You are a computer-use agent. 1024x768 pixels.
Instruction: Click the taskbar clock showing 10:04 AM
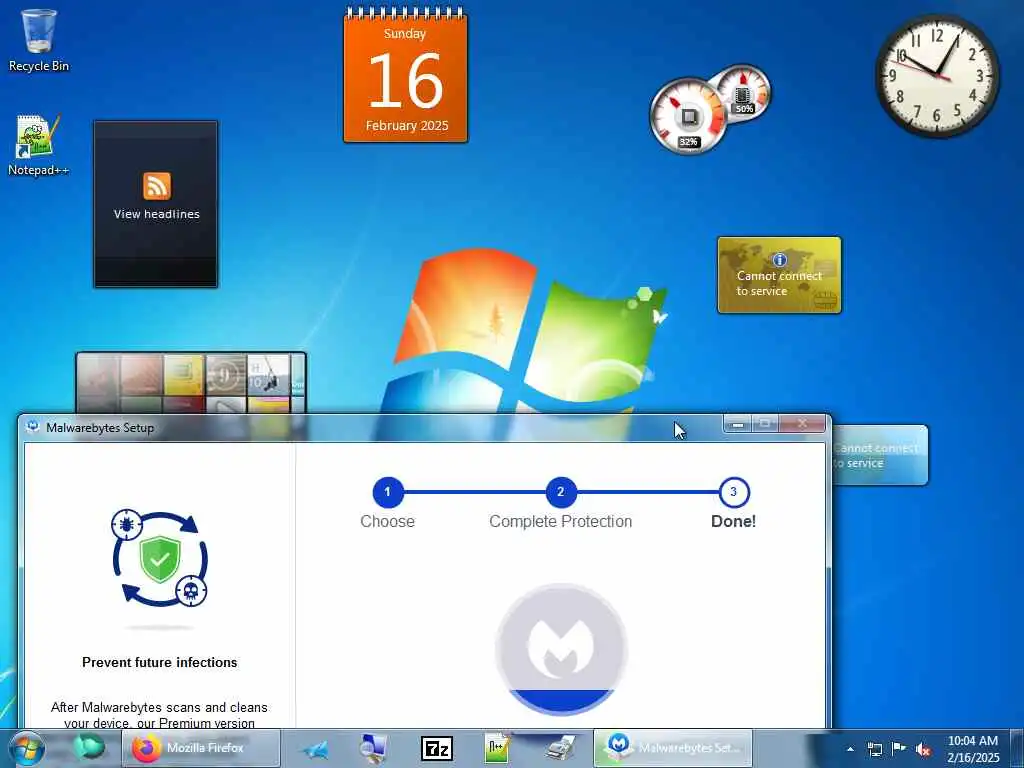click(x=973, y=749)
